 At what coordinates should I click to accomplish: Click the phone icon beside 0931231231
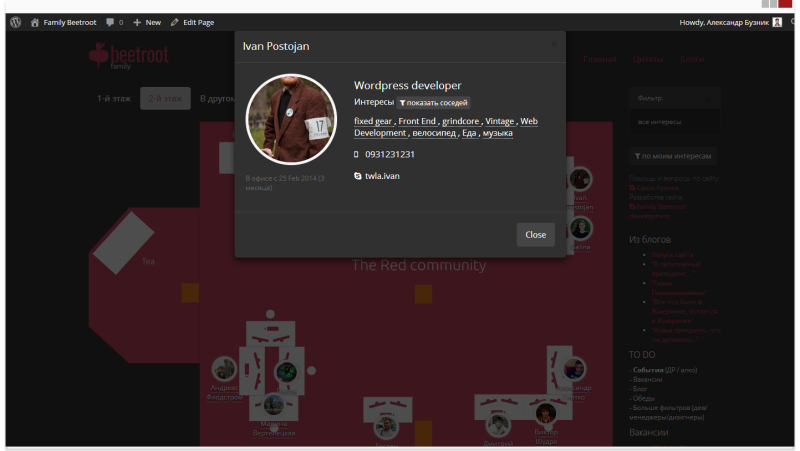(356, 154)
